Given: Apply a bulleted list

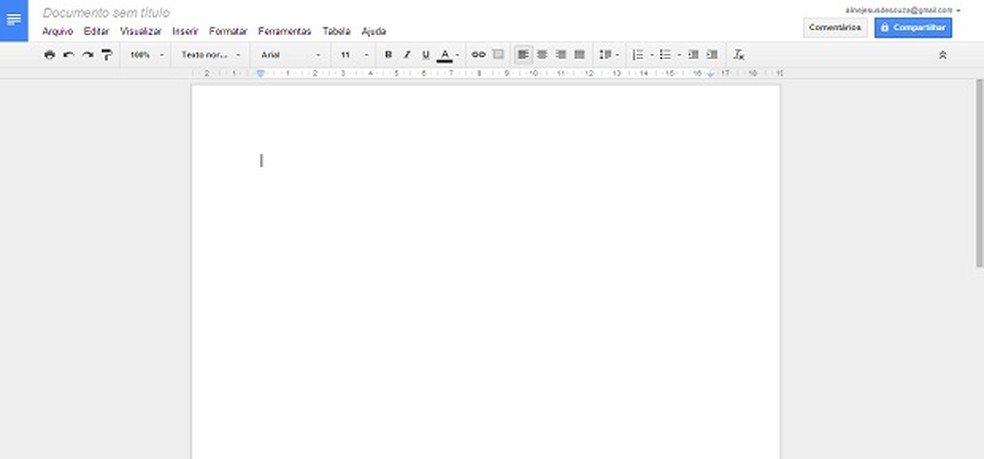Looking at the screenshot, I should tap(666, 55).
